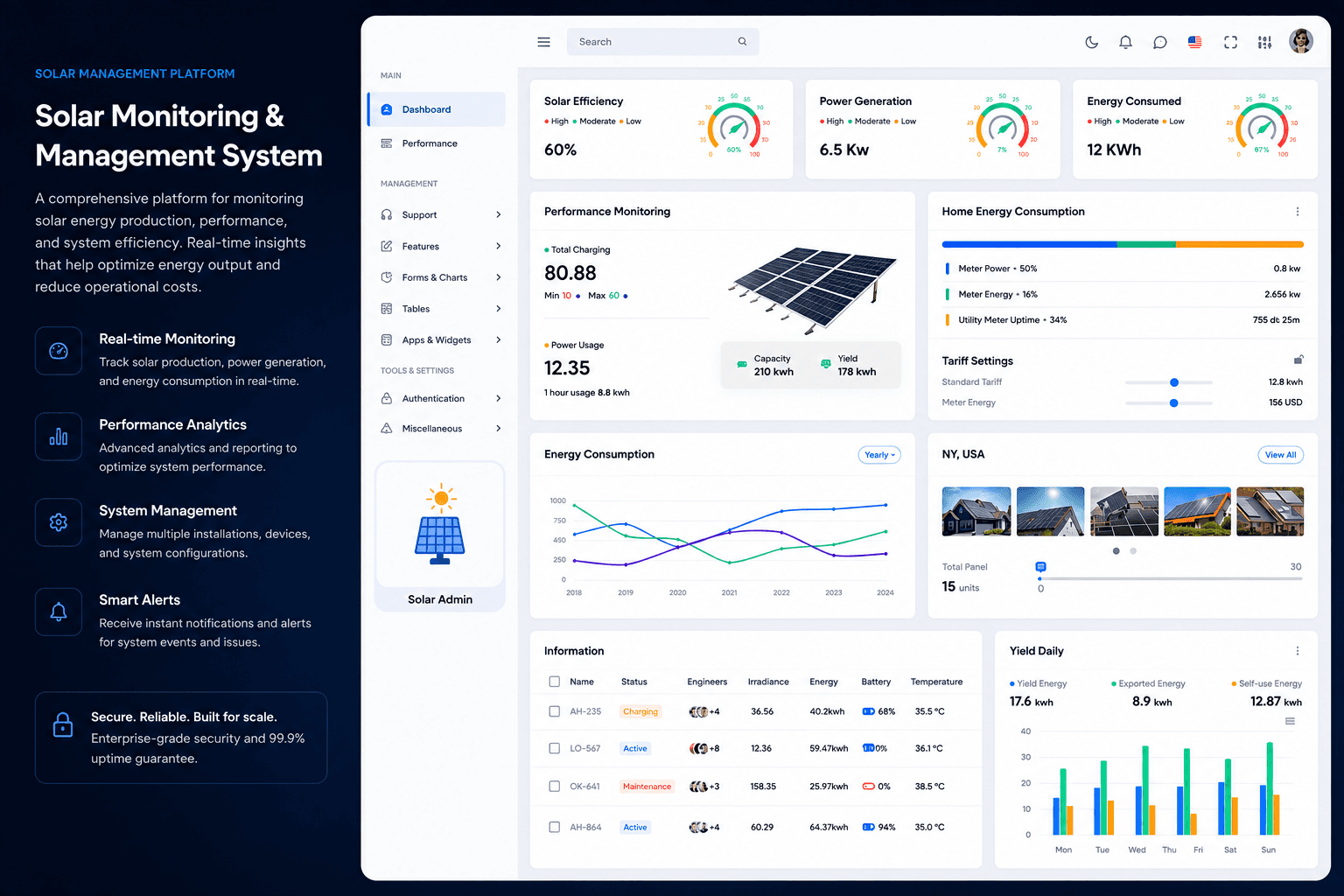Screen dimensions: 1344x896
Task: Adjust the Meter Energy slider handle
Action: coord(1174,402)
